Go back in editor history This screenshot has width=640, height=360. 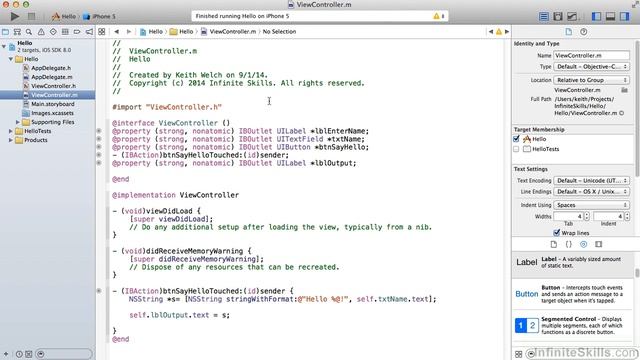point(117,31)
